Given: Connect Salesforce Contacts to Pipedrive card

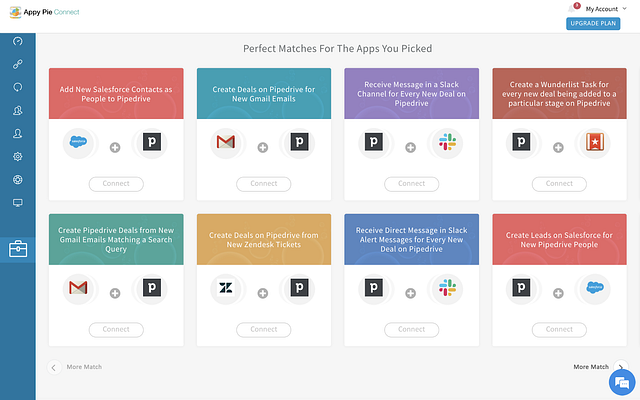Looking at the screenshot, I should [116, 184].
